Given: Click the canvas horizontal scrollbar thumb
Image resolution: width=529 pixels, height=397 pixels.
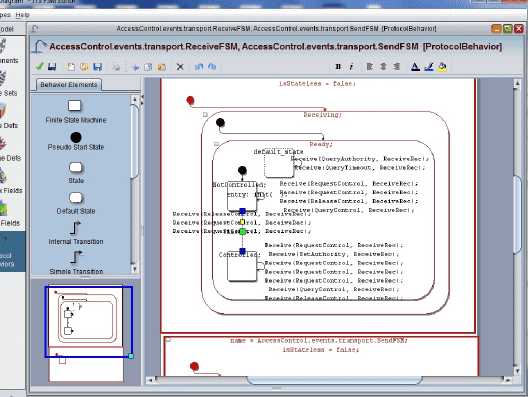Looking at the screenshot, I should point(334,380).
